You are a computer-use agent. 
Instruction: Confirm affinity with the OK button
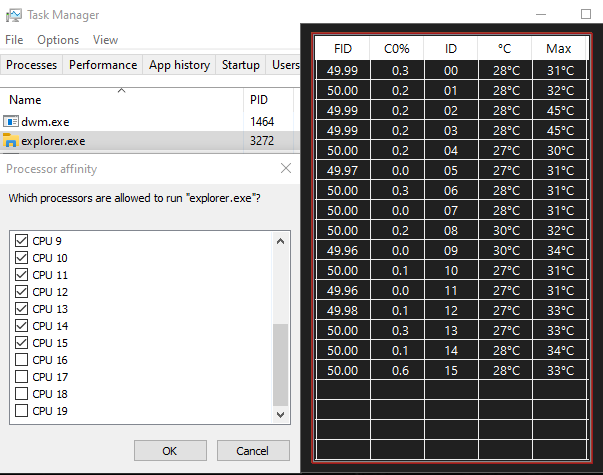(170, 450)
